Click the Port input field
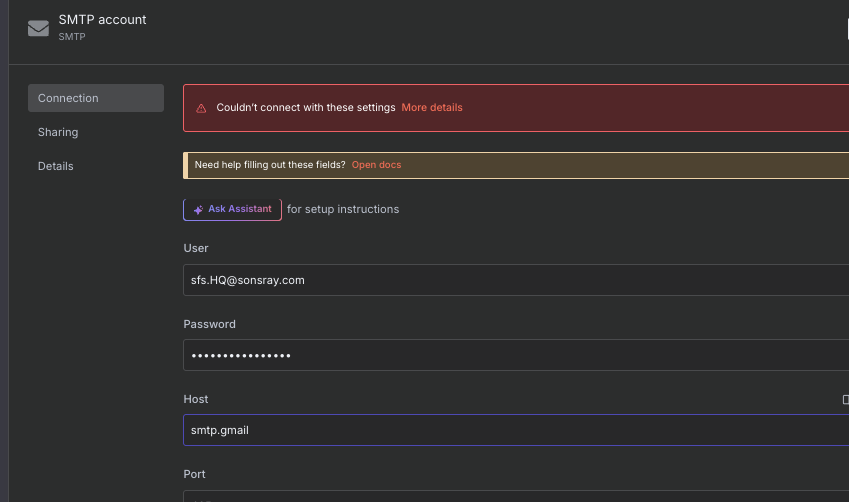This screenshot has width=849, height=502. [515, 497]
